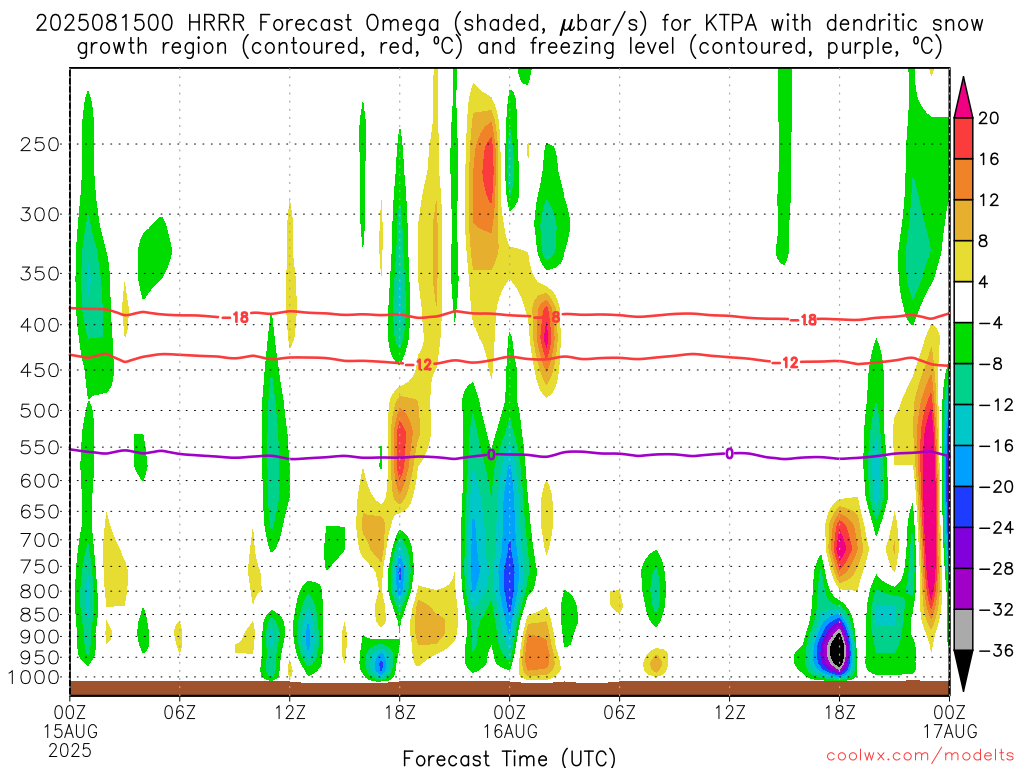Select the 700 pressure level label
Screen dimensions: 1024x768
coord(40,540)
